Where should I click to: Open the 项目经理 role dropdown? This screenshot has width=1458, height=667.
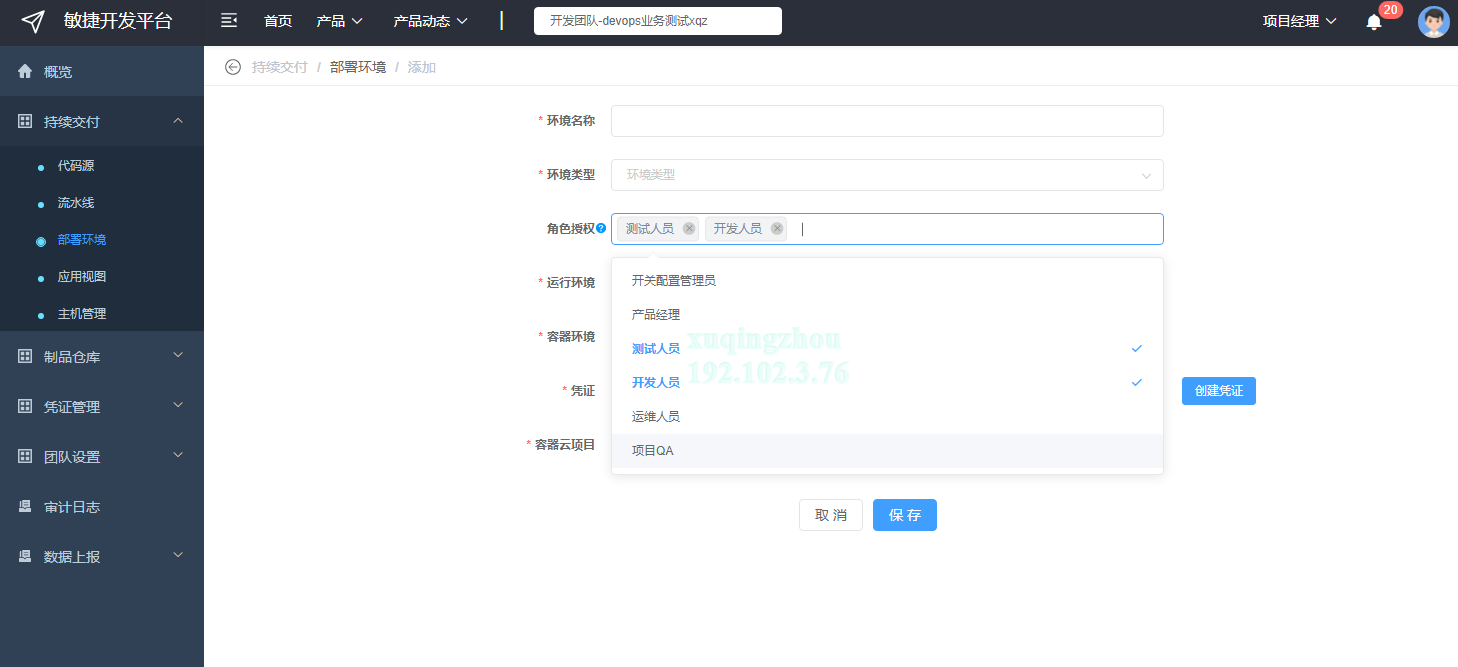point(1300,21)
